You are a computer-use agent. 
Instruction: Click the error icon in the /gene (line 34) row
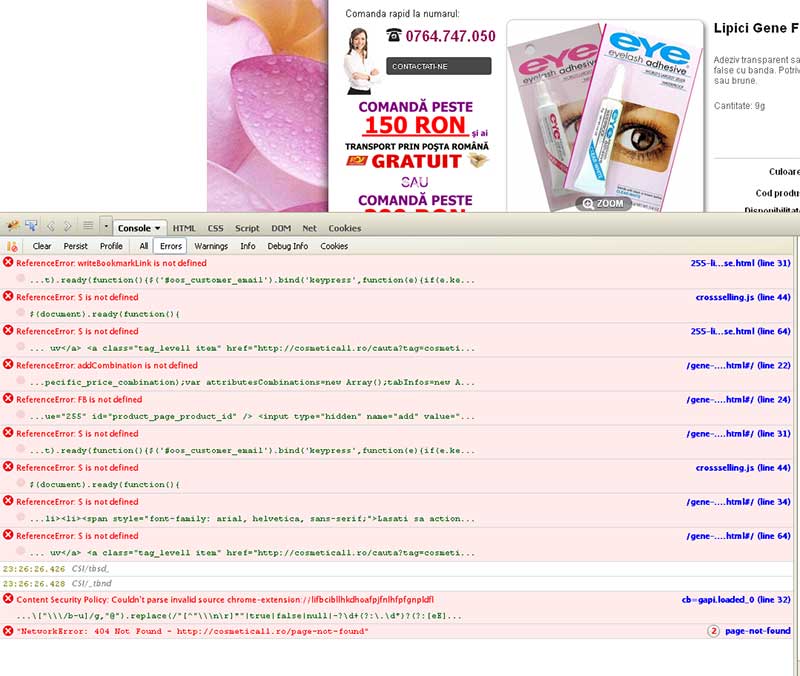[x=8, y=500]
